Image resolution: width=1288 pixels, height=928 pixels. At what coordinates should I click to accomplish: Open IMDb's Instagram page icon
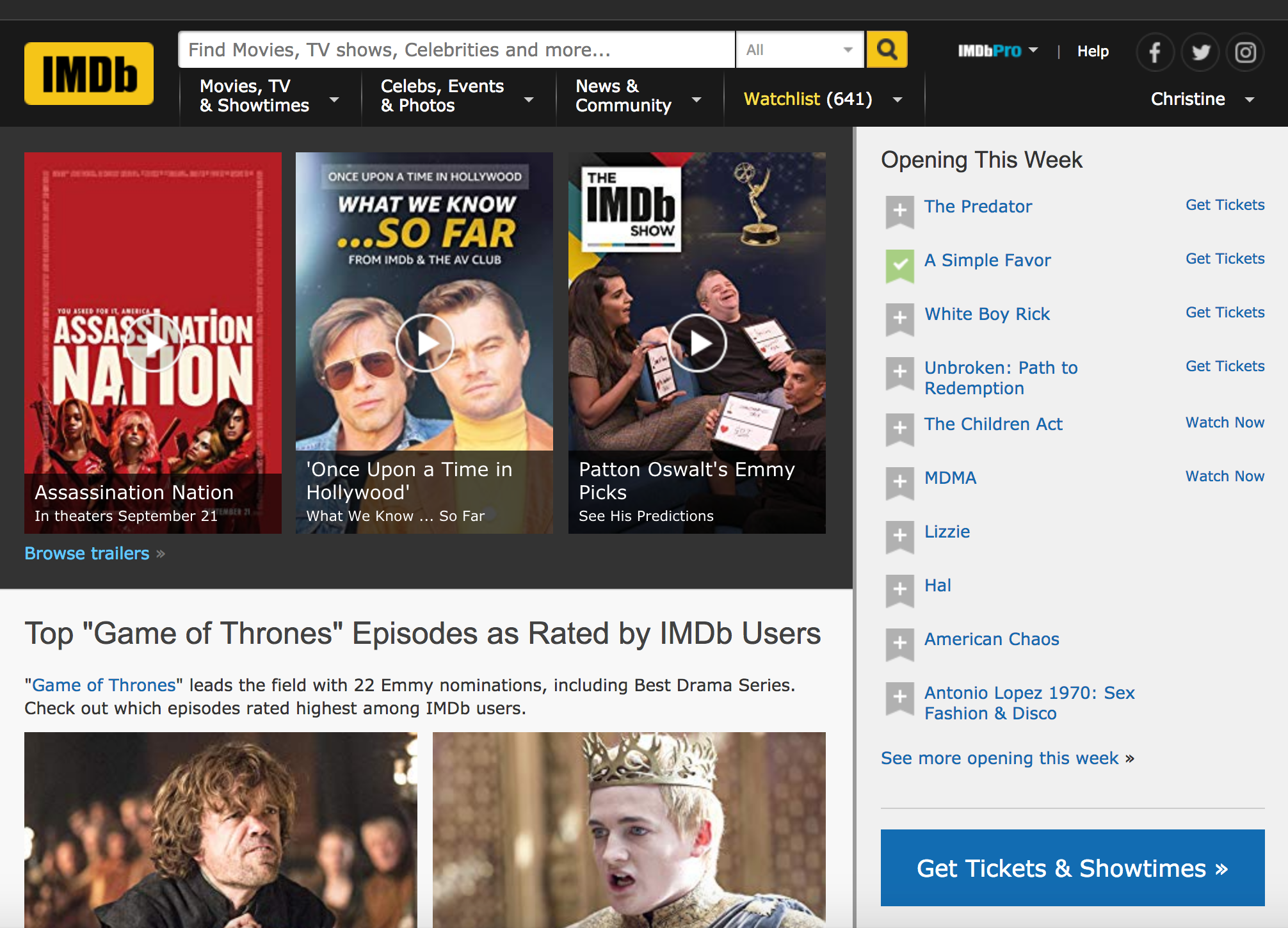tap(1245, 52)
